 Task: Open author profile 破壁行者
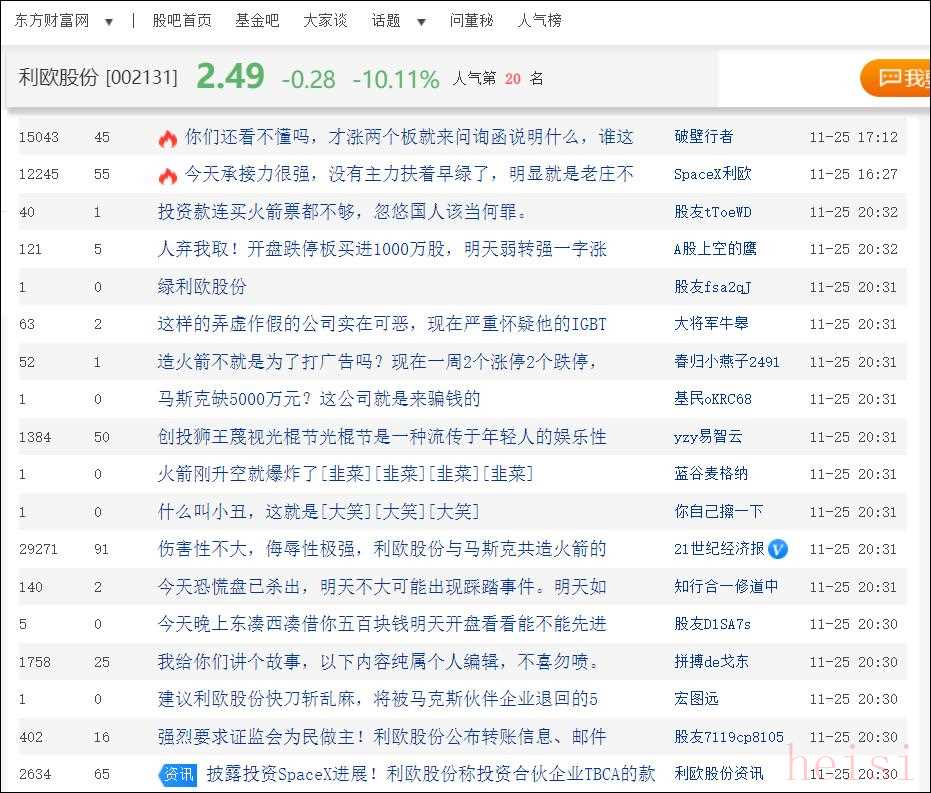[703, 137]
